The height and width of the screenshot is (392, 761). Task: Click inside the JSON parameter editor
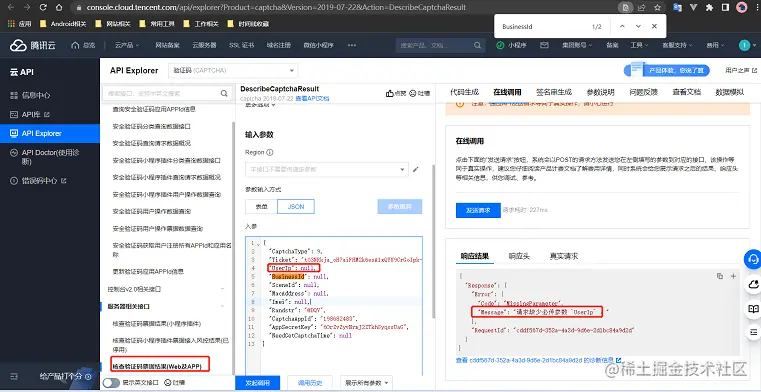click(x=334, y=306)
